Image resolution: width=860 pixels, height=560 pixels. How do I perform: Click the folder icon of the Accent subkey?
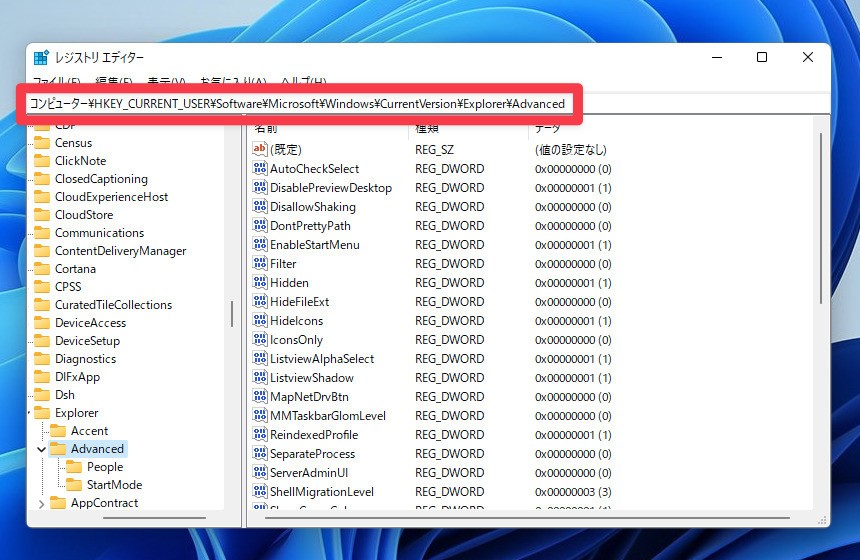58,431
